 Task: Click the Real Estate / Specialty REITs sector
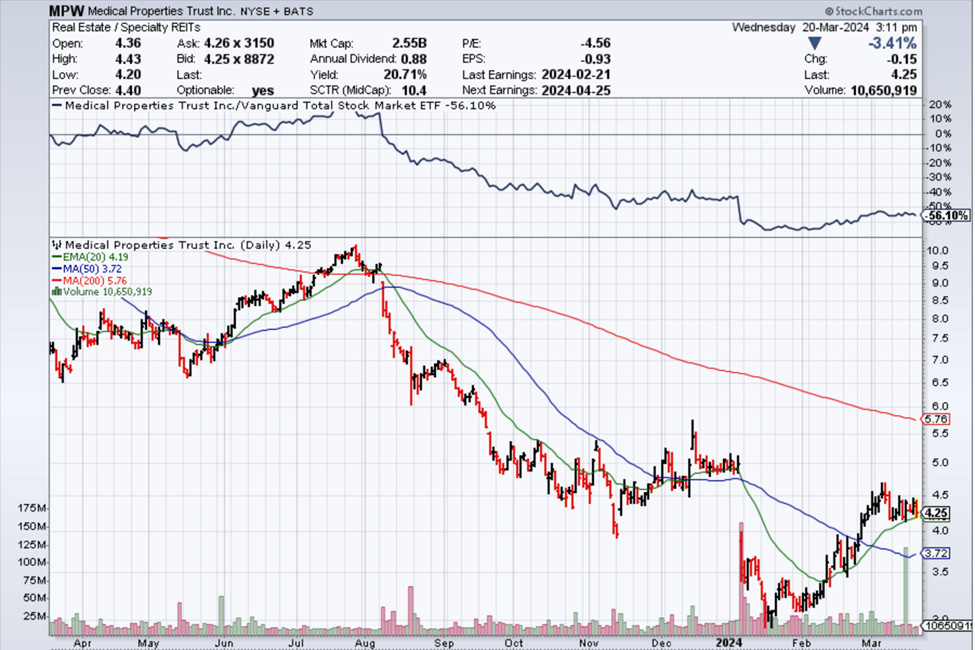[x=126, y=27]
